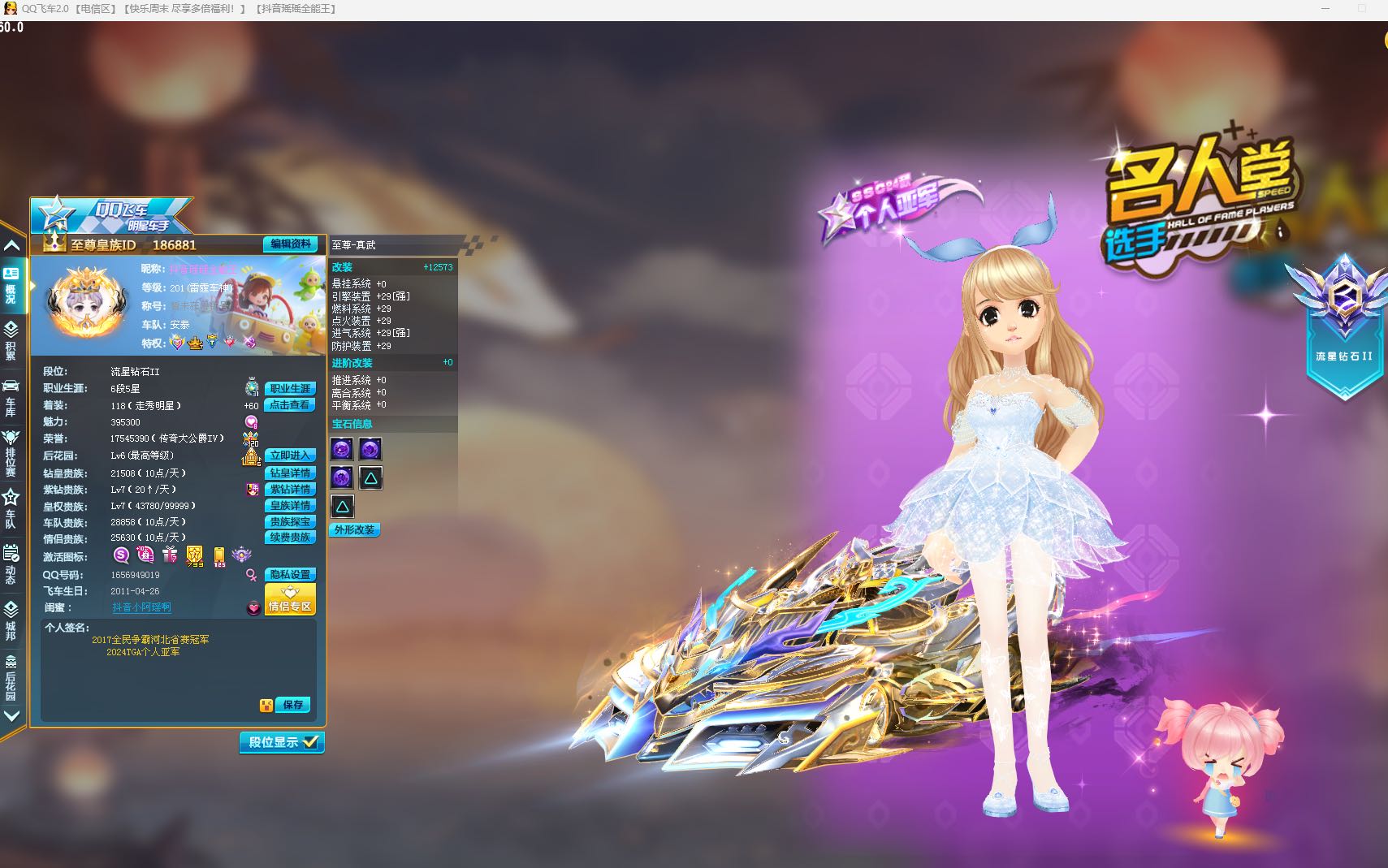The height and width of the screenshot is (868, 1388).
Task: Click the sidebar down chevron arrow
Action: pos(12,716)
